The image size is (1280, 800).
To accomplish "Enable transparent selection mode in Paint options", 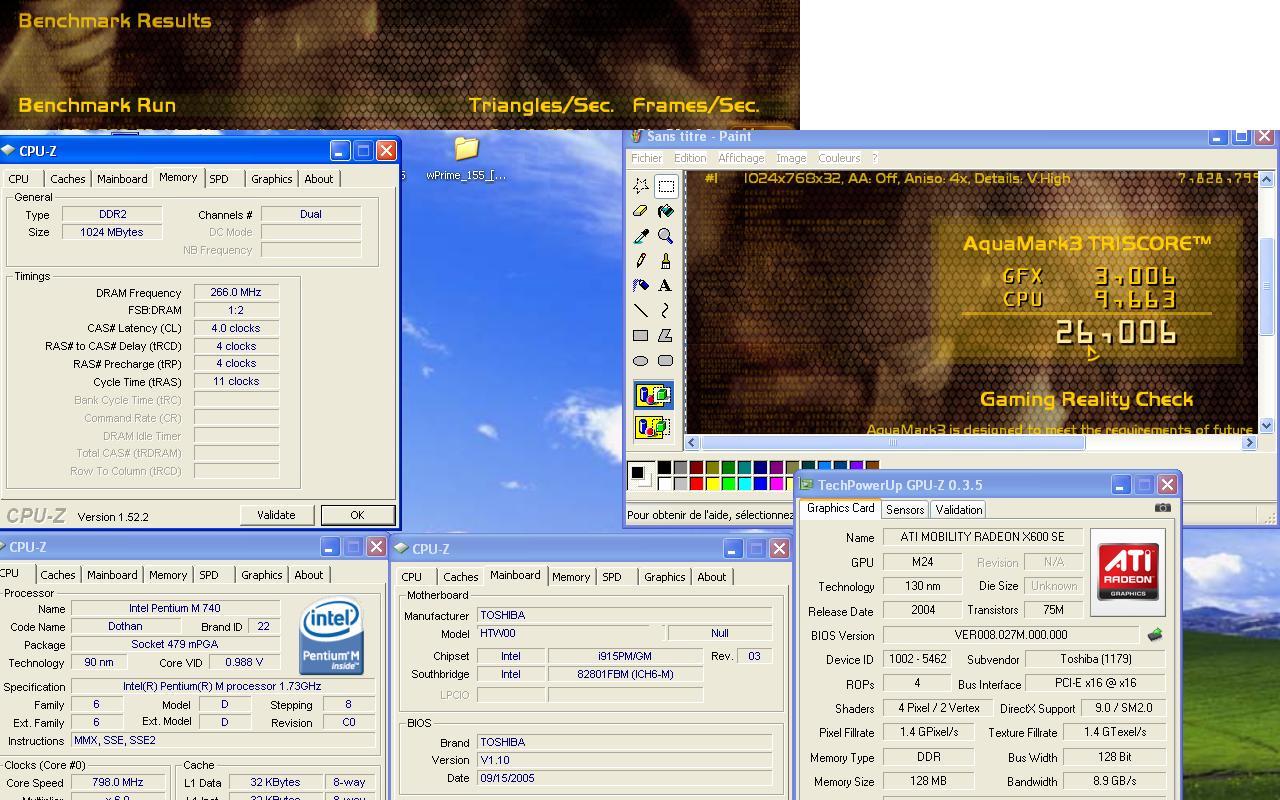I will click(653, 427).
